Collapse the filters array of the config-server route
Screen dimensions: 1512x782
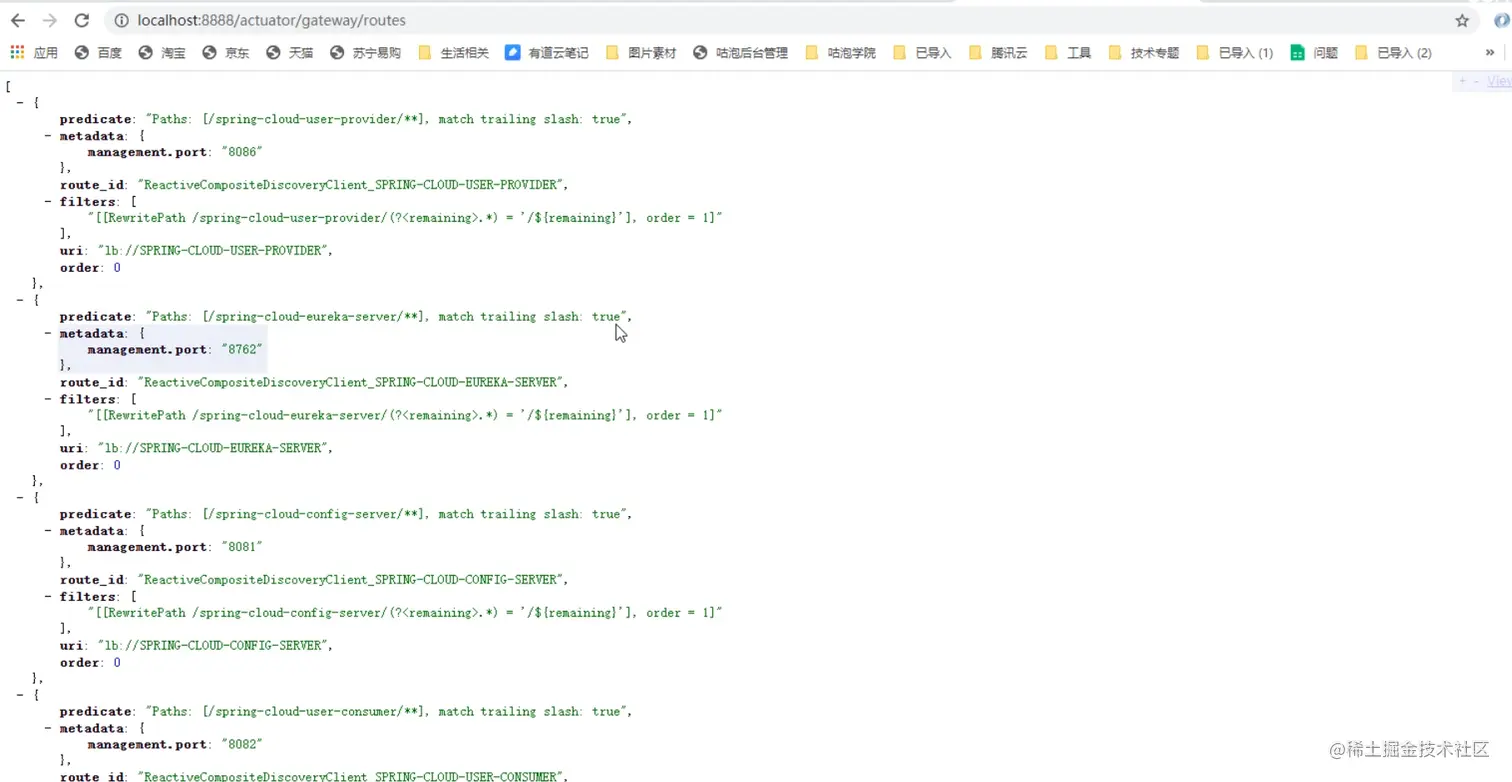coord(47,596)
